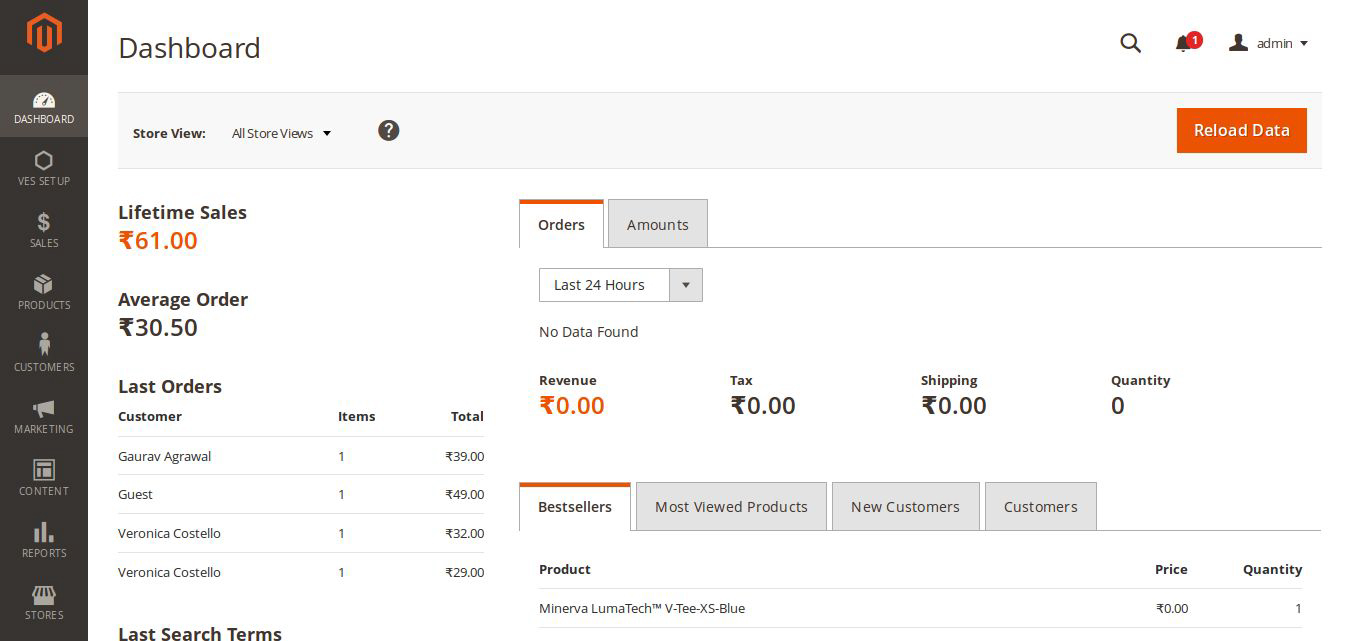Open the Marketing megaphone menu
The image size is (1352, 641).
44,415
